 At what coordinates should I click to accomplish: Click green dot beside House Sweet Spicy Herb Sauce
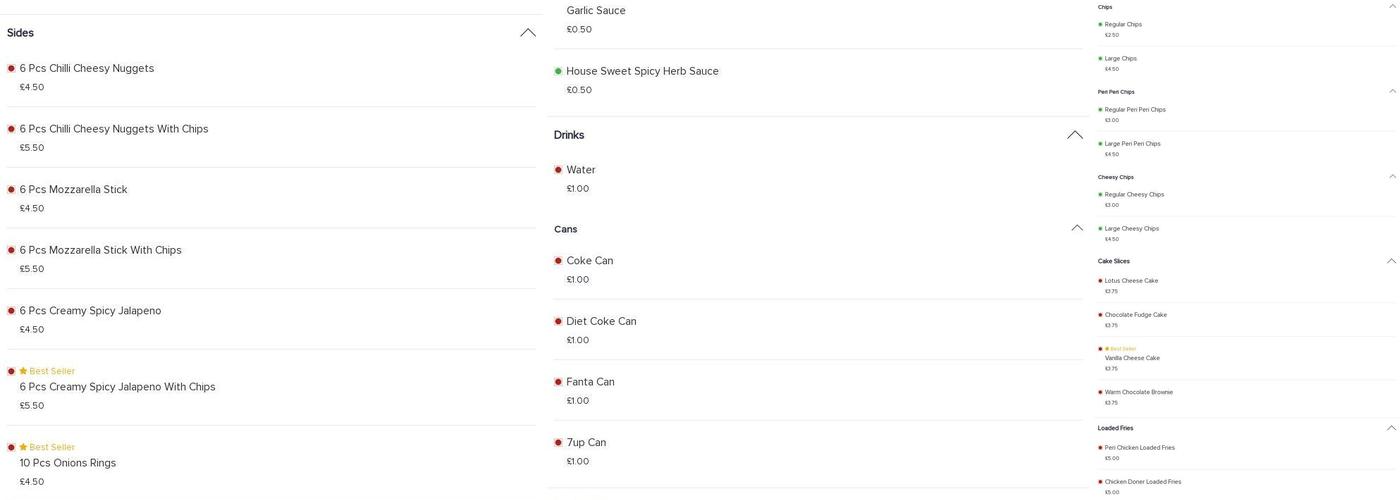558,71
